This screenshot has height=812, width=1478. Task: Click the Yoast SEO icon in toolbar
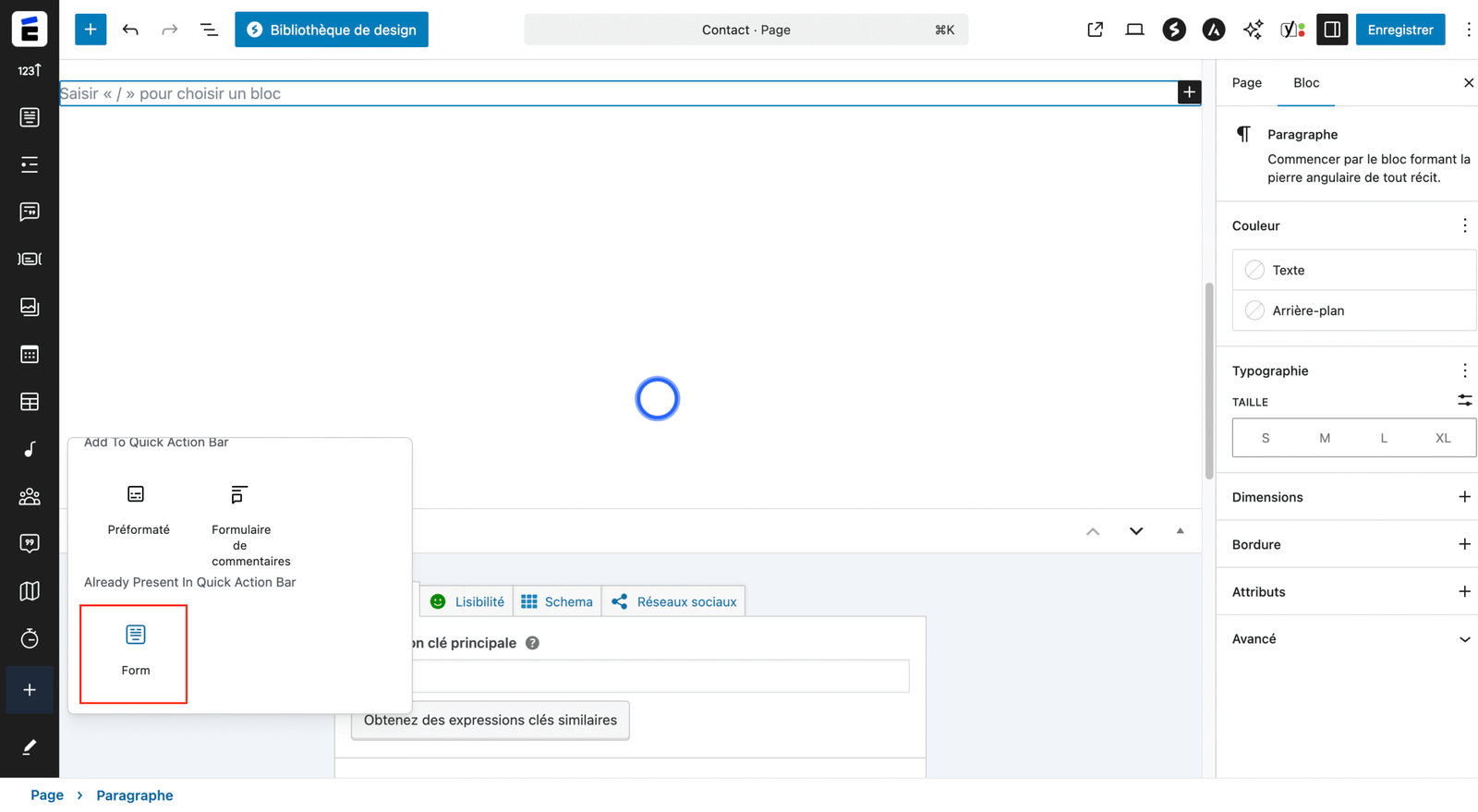click(x=1291, y=30)
